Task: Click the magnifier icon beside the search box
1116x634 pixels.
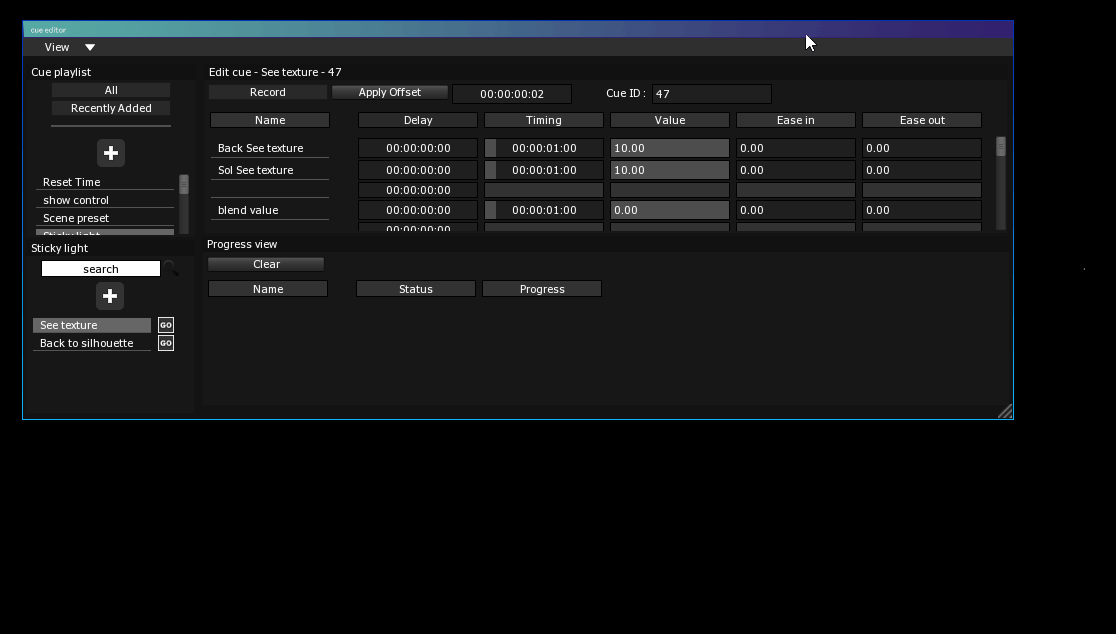Action: coord(171,268)
